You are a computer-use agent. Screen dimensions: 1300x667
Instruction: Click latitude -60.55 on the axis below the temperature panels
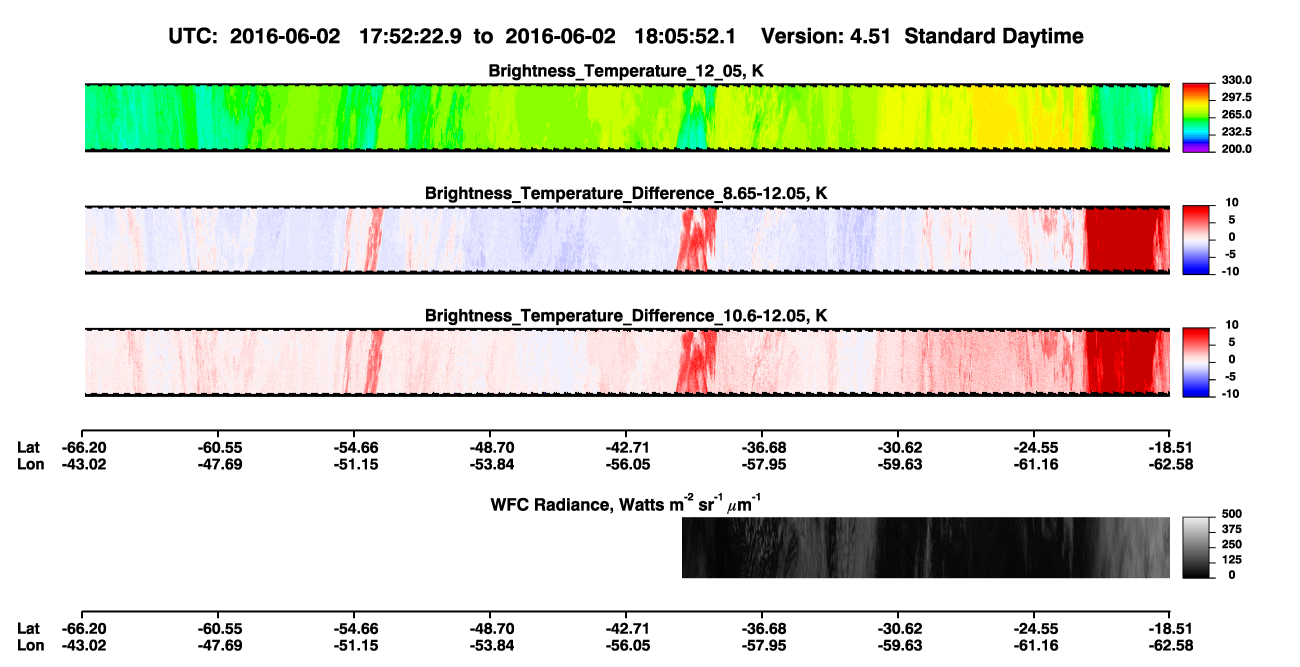[x=218, y=447]
